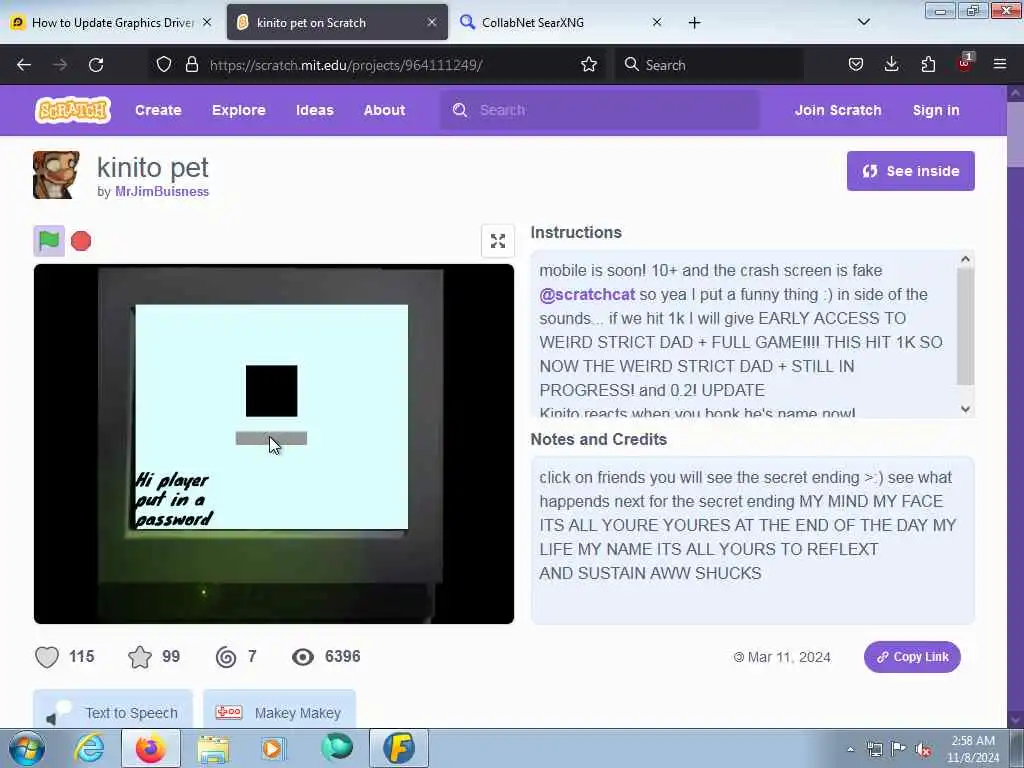The width and height of the screenshot is (1024, 768).
Task: Click the Firefox toolbar Search box
Action: click(x=709, y=65)
